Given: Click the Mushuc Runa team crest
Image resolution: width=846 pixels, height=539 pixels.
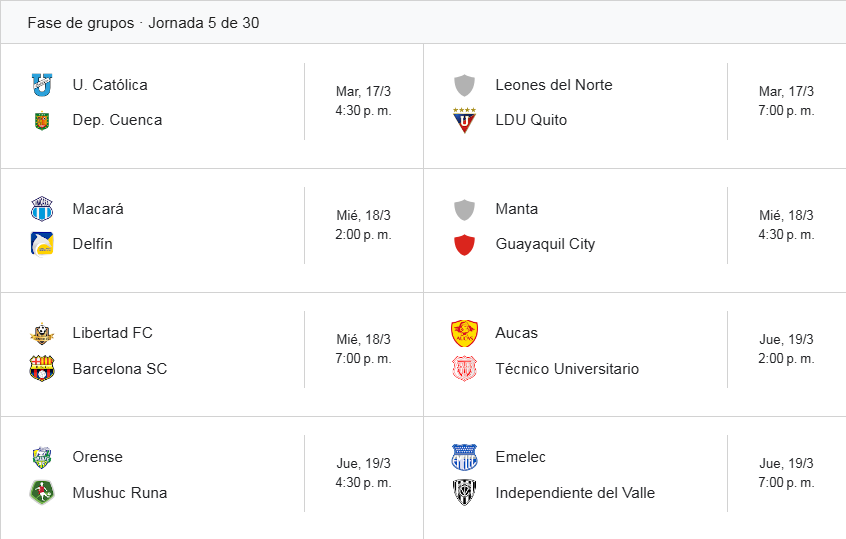Looking at the screenshot, I should coord(41,492).
